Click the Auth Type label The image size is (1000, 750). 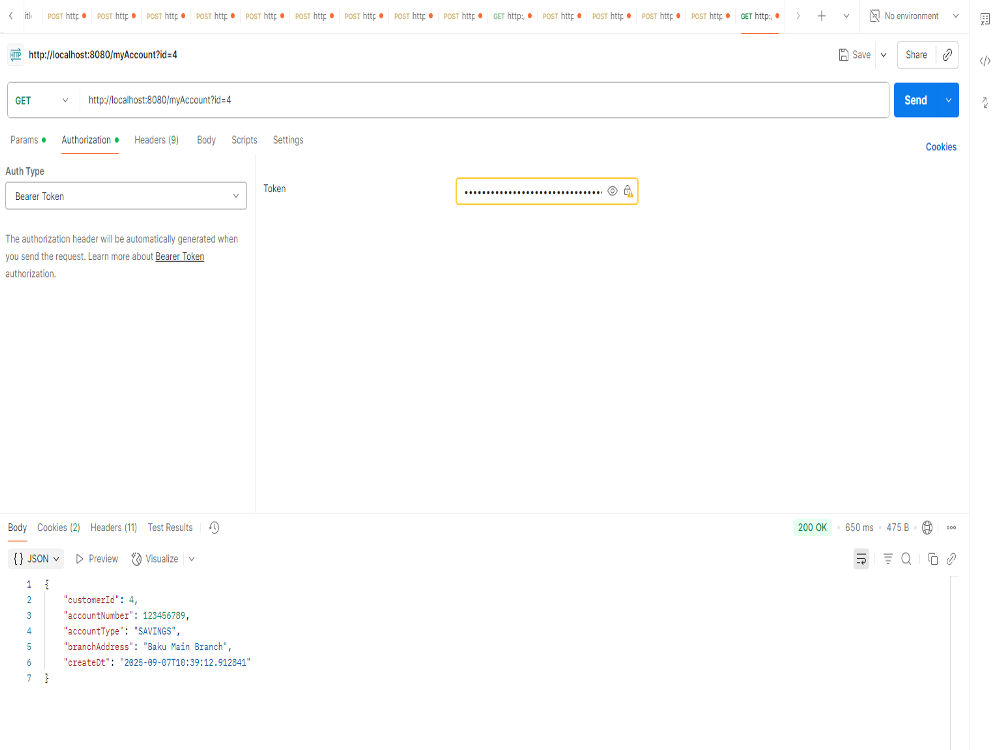pos(25,171)
